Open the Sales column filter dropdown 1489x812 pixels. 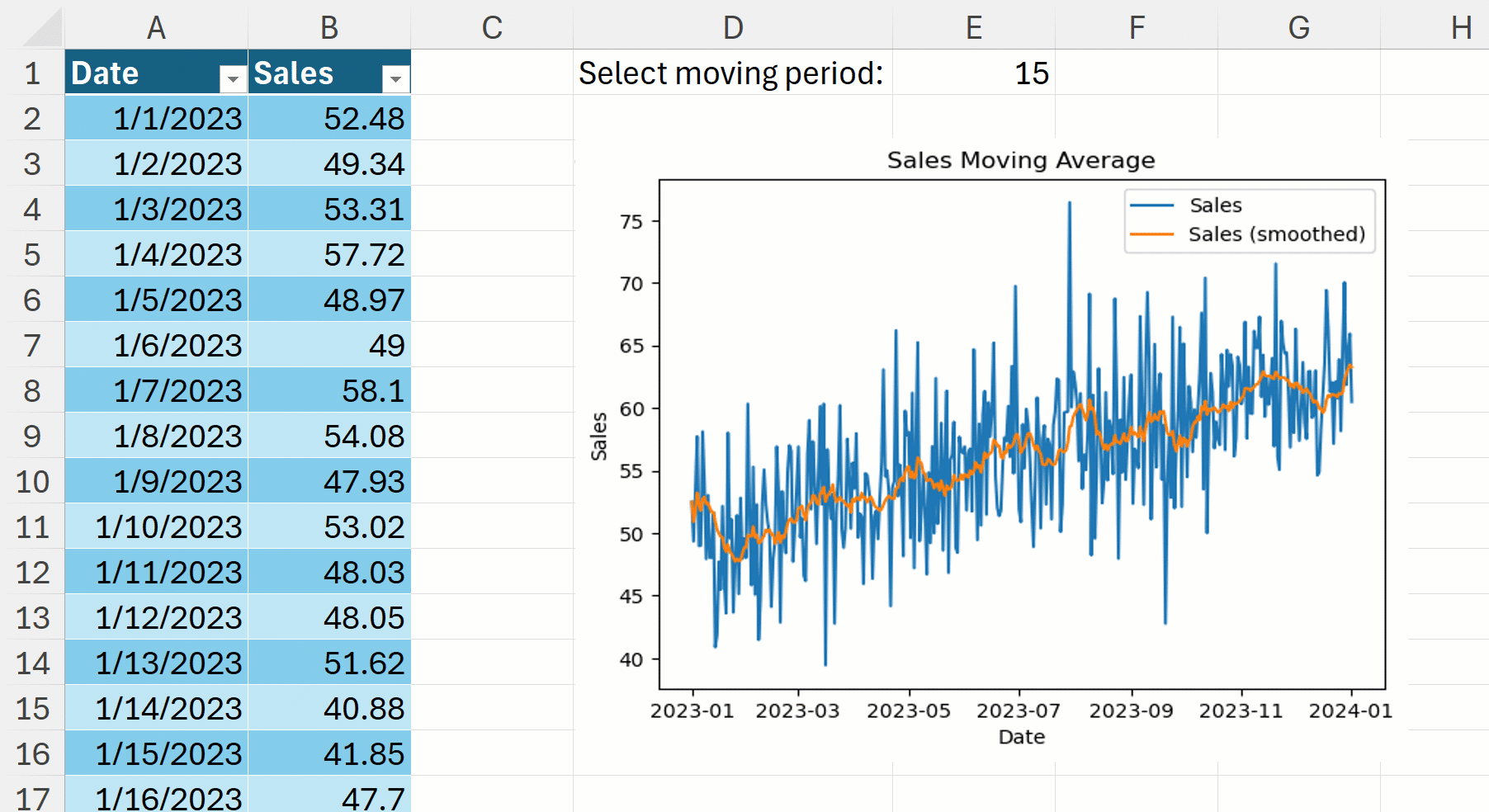click(395, 78)
